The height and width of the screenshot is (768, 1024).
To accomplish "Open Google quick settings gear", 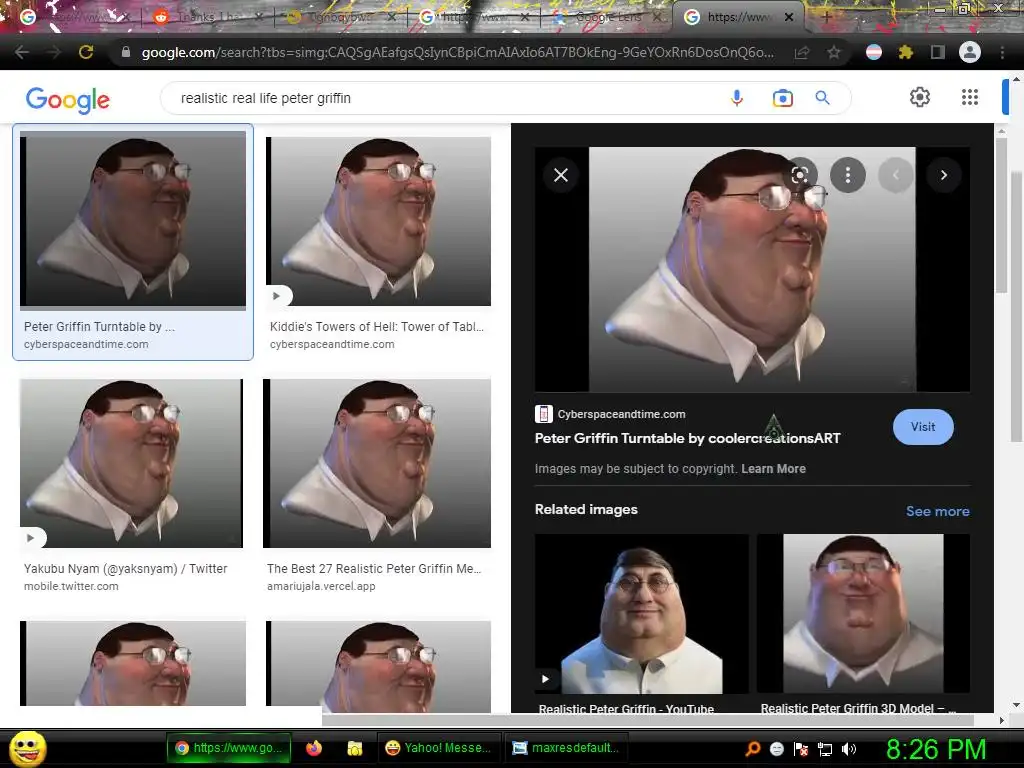I will pyautogui.click(x=920, y=97).
